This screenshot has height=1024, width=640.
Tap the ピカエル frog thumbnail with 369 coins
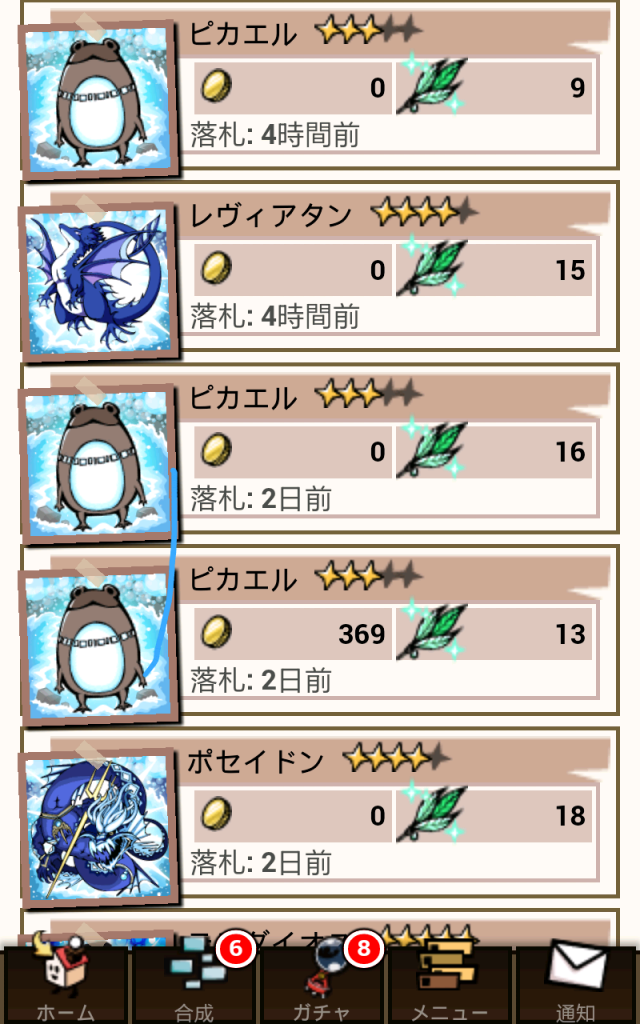[x=98, y=645]
